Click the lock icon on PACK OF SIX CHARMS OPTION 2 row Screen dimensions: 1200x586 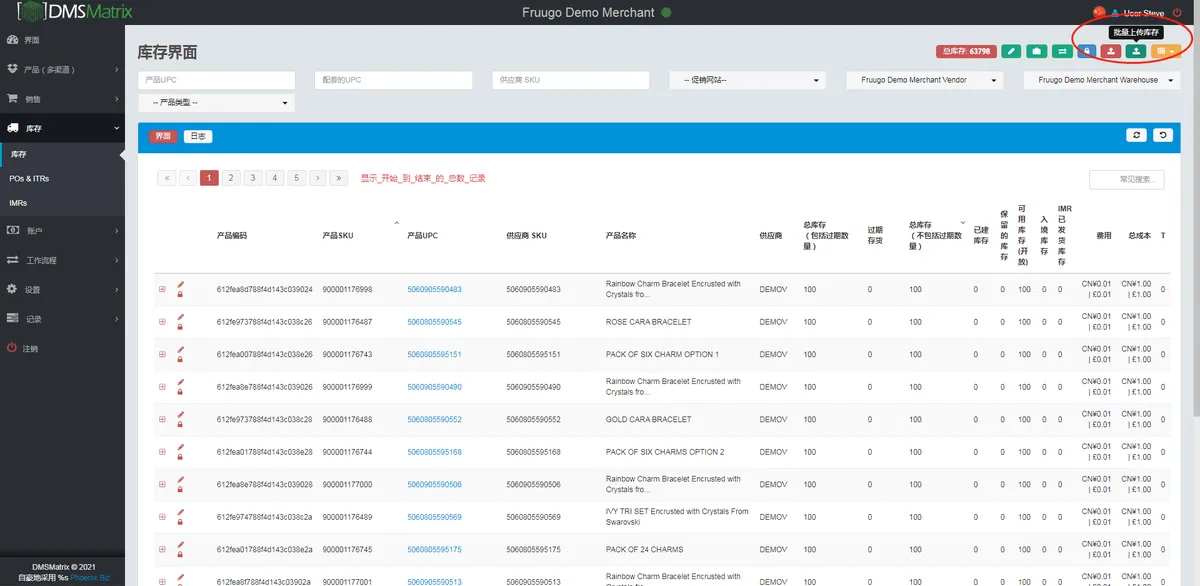tap(181, 458)
